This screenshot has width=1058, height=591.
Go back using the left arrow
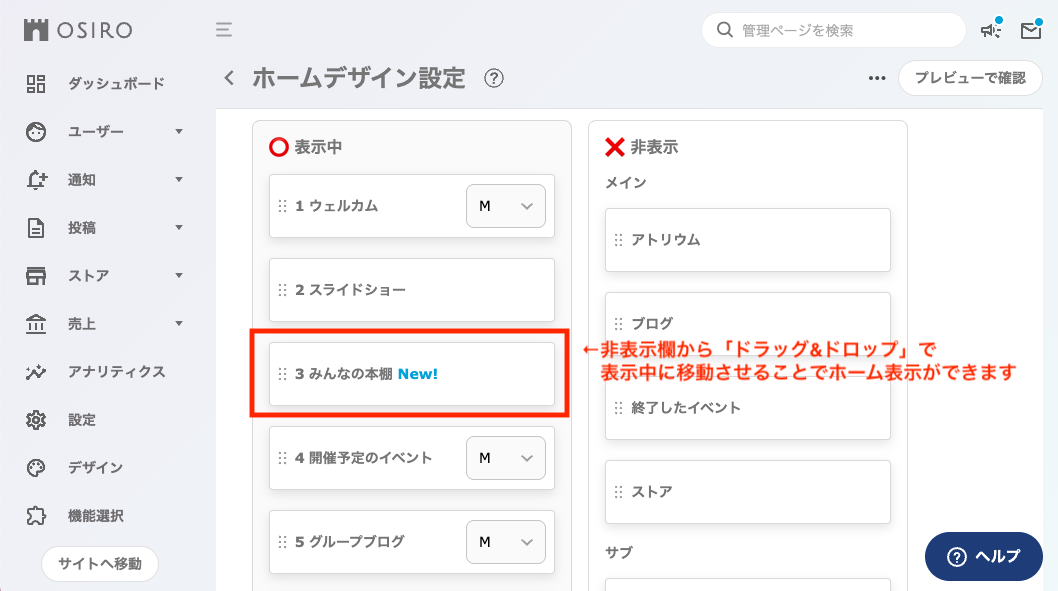(230, 78)
